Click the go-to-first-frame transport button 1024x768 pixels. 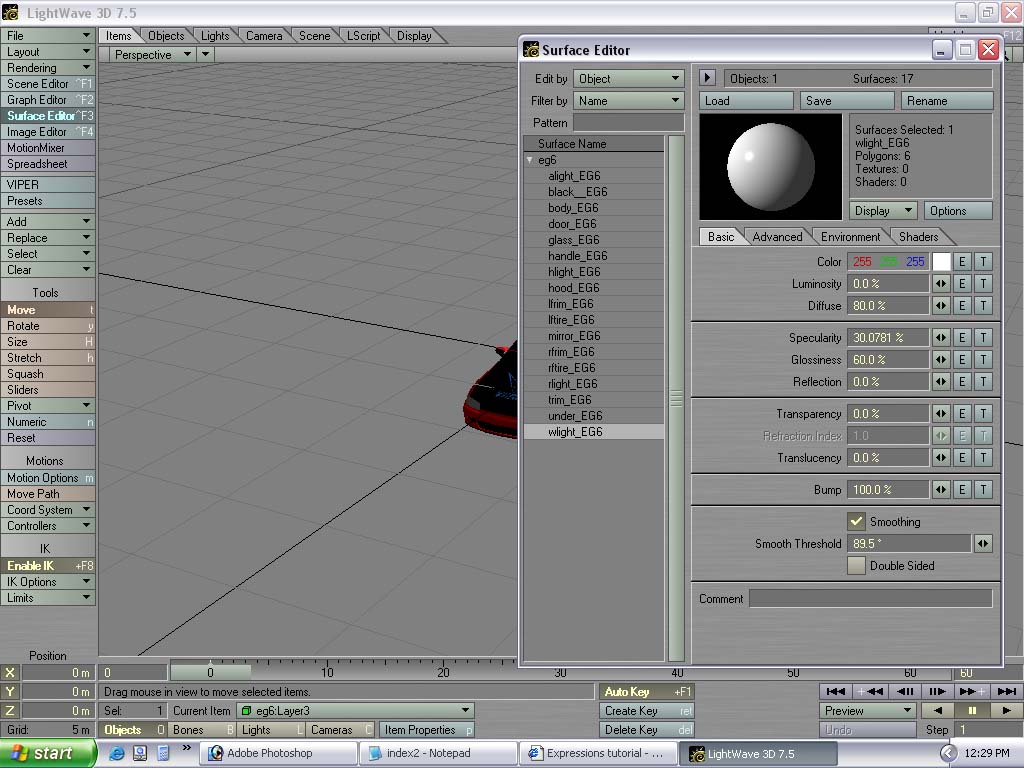[835, 691]
